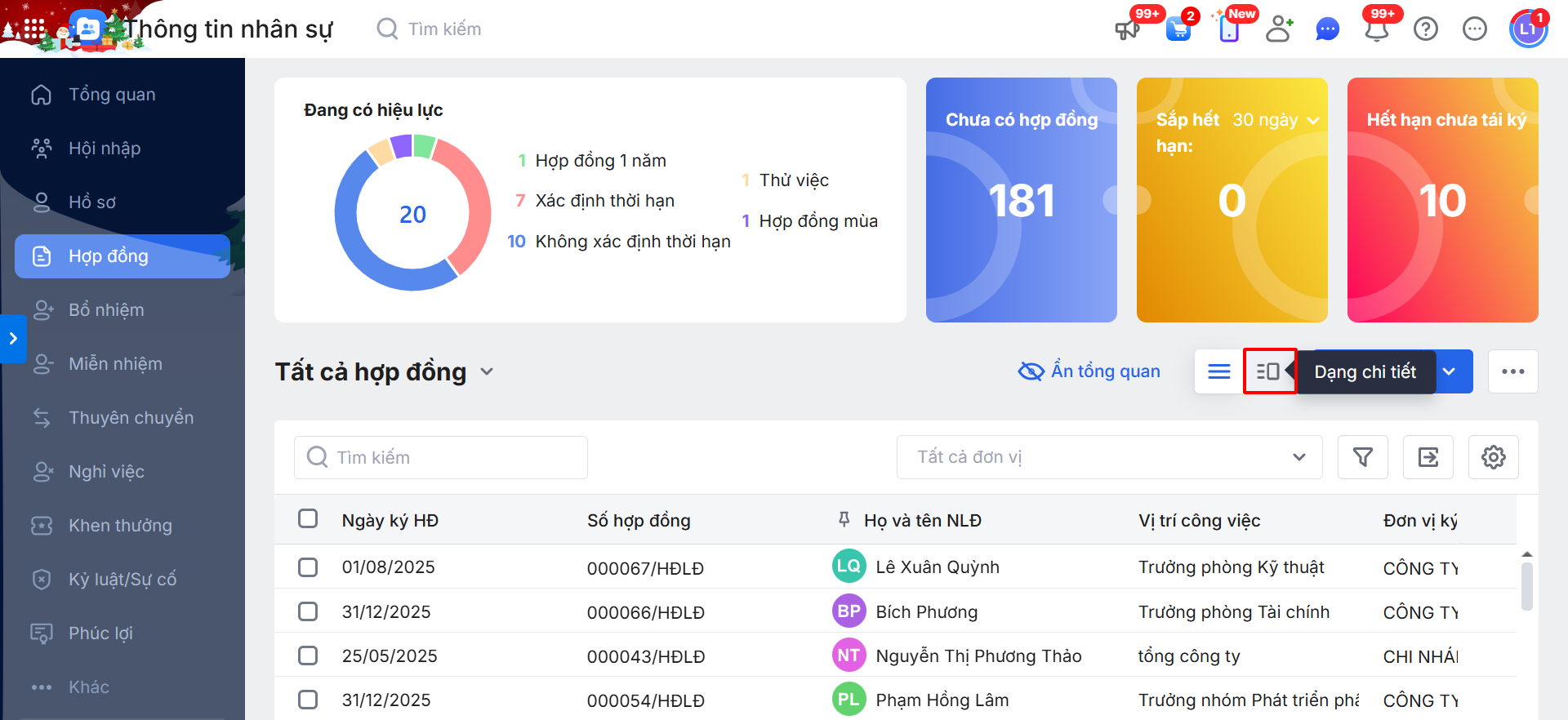Open Miễn nhiệm in sidebar
The width and height of the screenshot is (1568, 720).
[122, 364]
